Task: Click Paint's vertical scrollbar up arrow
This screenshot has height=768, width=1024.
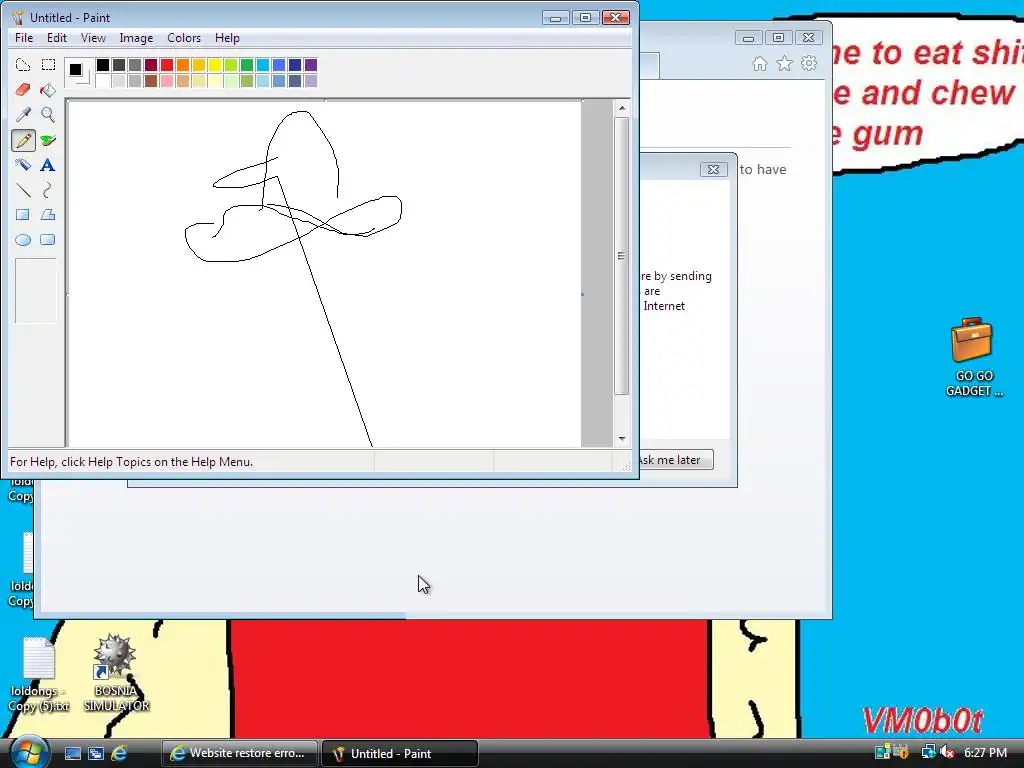Action: pos(622,108)
